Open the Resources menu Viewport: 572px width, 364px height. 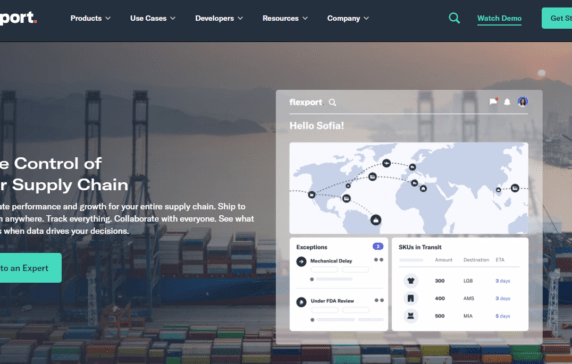[285, 18]
